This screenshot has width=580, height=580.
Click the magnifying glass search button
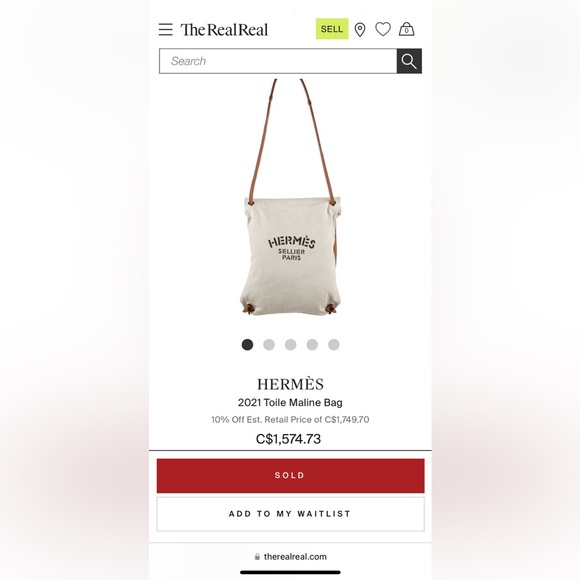[409, 61]
